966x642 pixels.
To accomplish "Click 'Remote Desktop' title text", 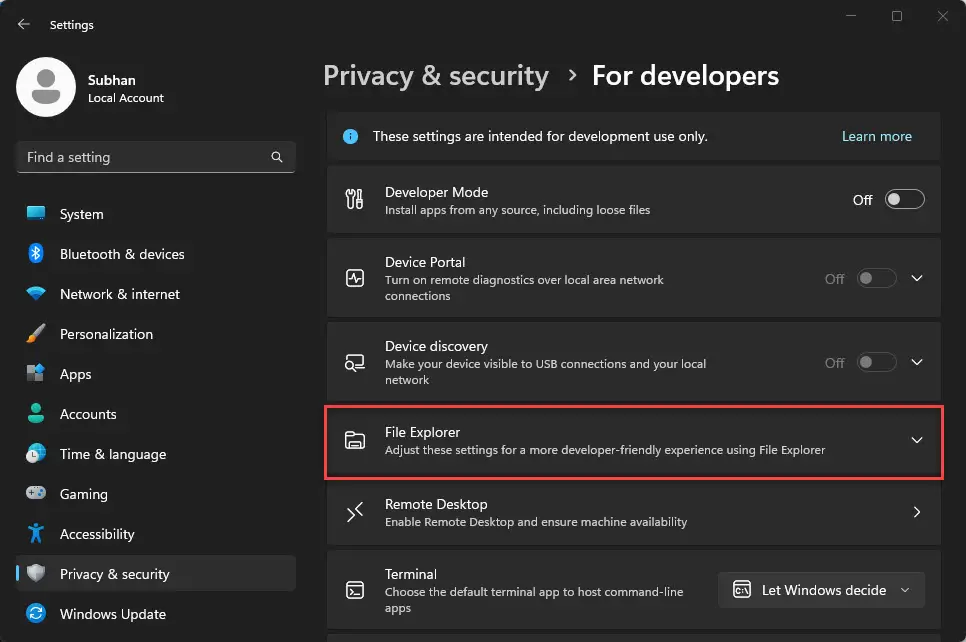I will [436, 504].
